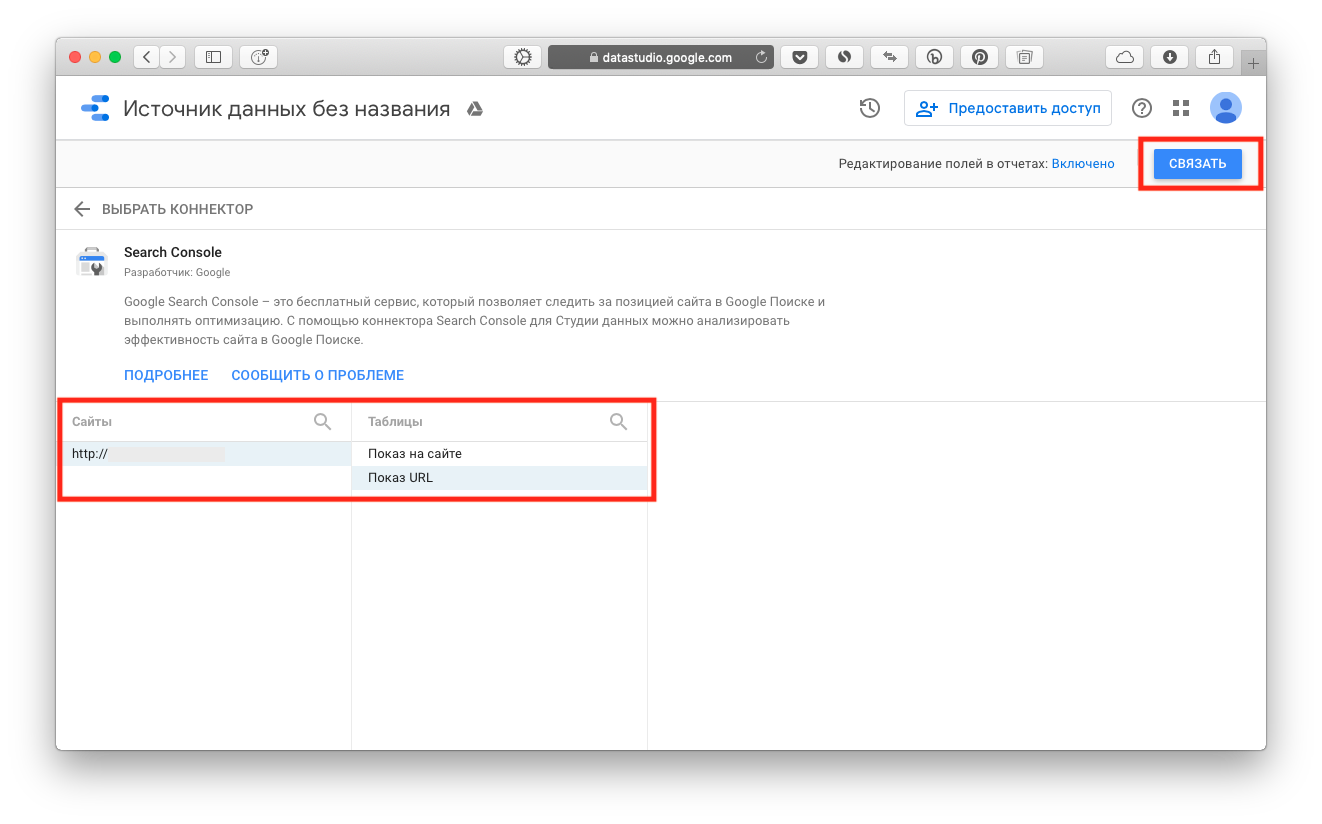Click the ВЫБРАТЬ КОННЕКТОР label
Image resolution: width=1322 pixels, height=824 pixels.
tap(177, 209)
